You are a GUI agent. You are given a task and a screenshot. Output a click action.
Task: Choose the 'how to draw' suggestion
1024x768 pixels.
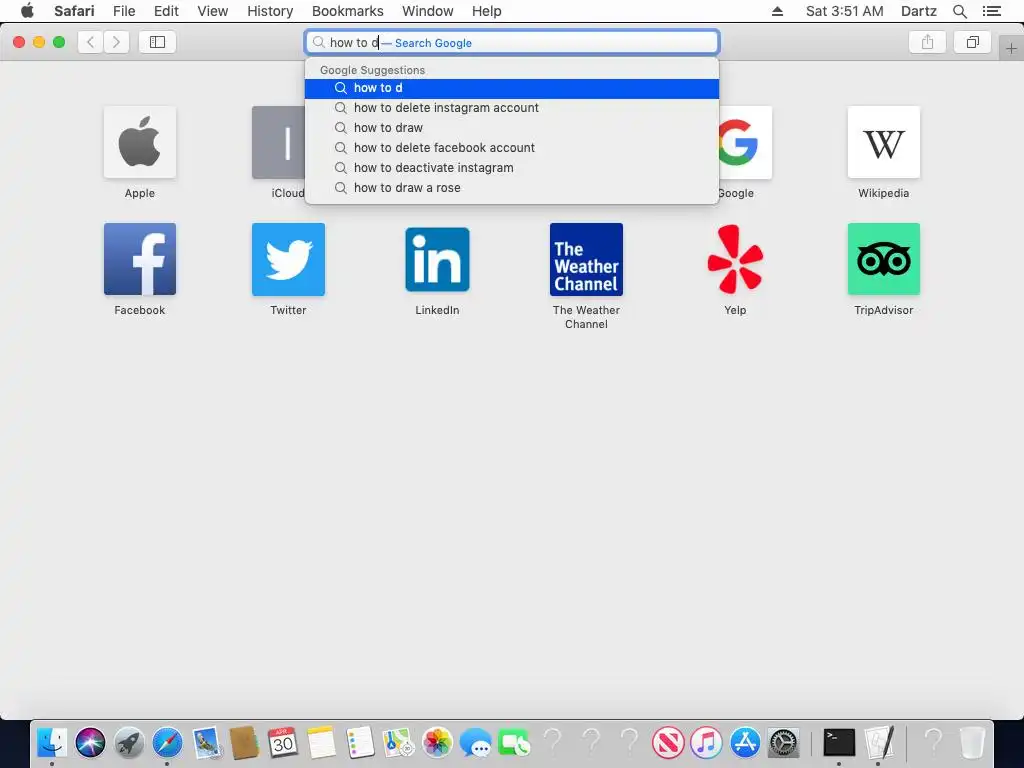[x=512, y=128]
